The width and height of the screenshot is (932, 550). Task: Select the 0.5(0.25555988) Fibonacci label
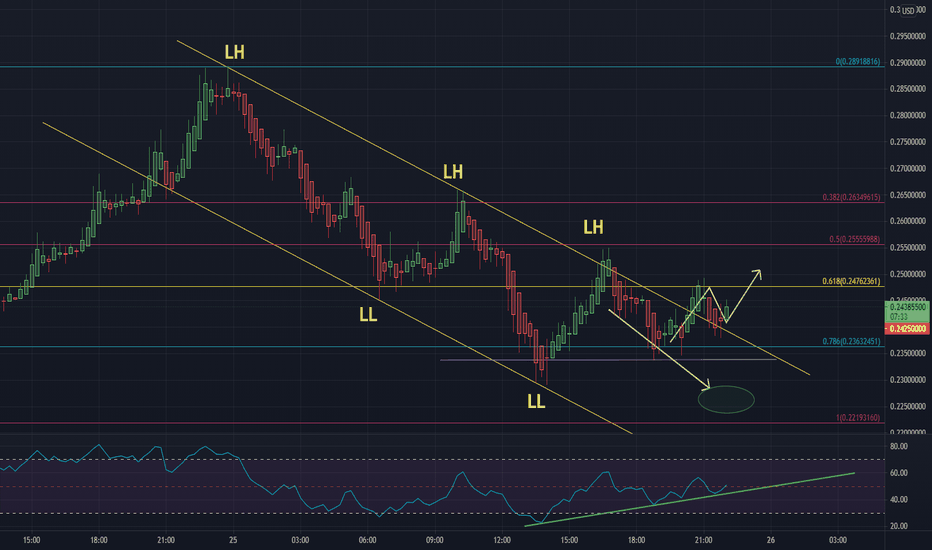tap(855, 240)
